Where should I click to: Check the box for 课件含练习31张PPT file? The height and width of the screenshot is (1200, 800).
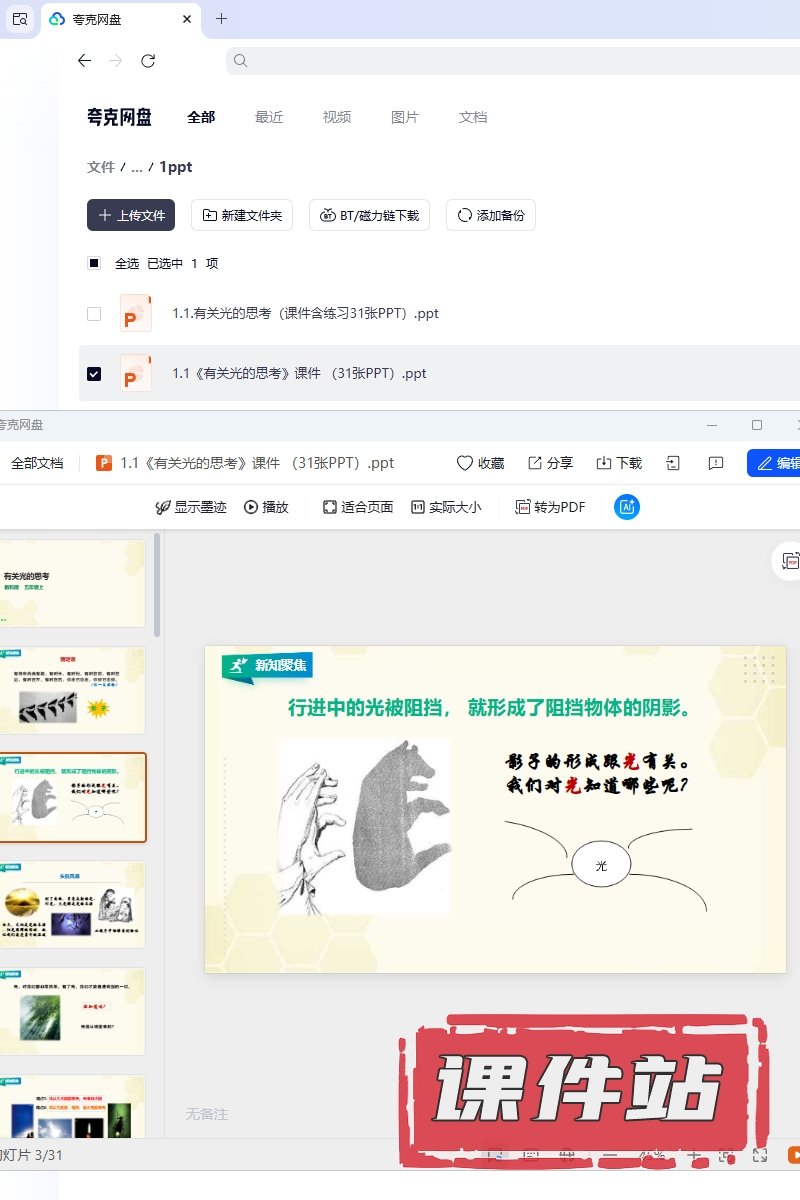(94, 314)
